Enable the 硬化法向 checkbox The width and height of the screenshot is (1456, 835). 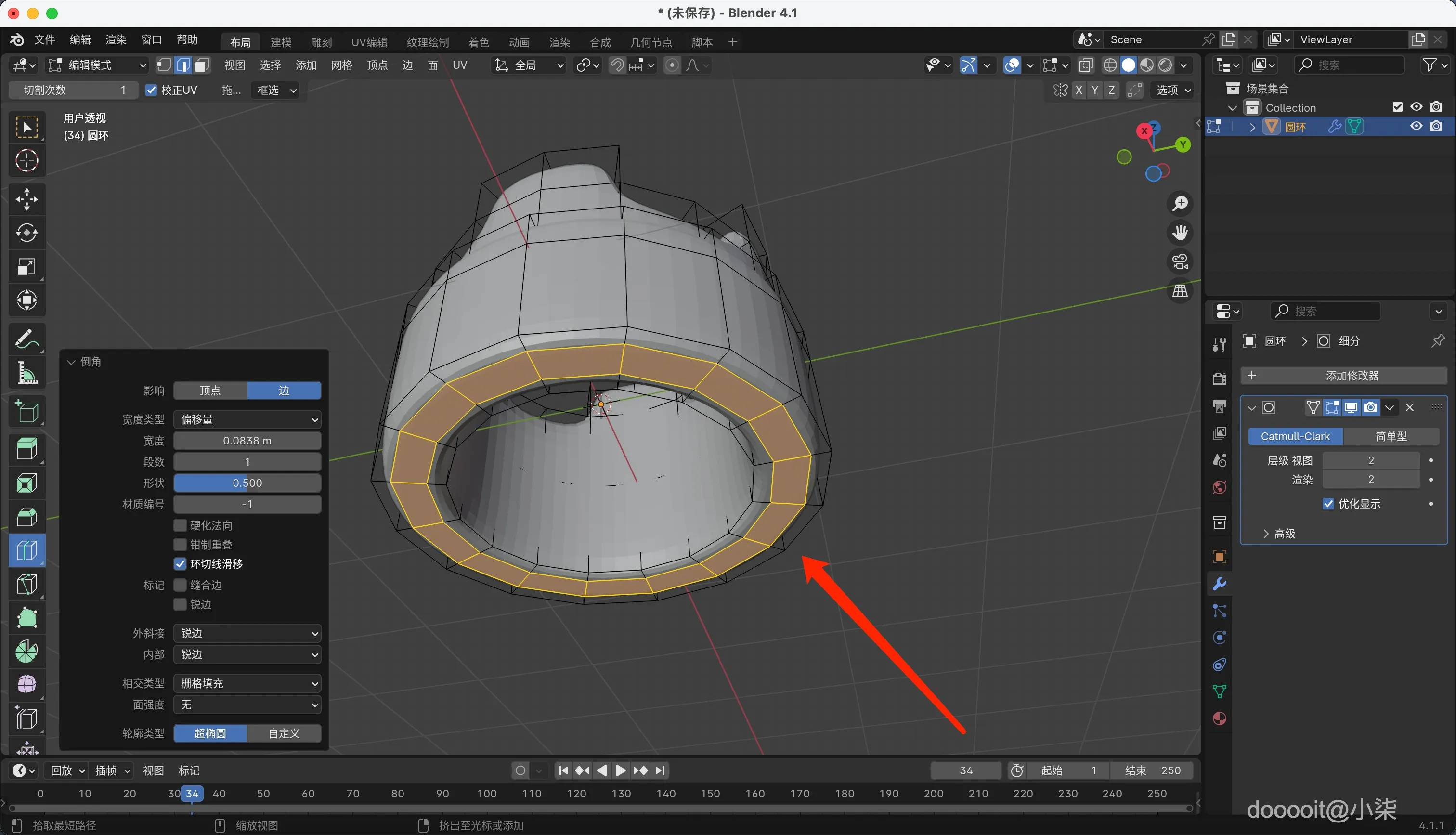(180, 525)
